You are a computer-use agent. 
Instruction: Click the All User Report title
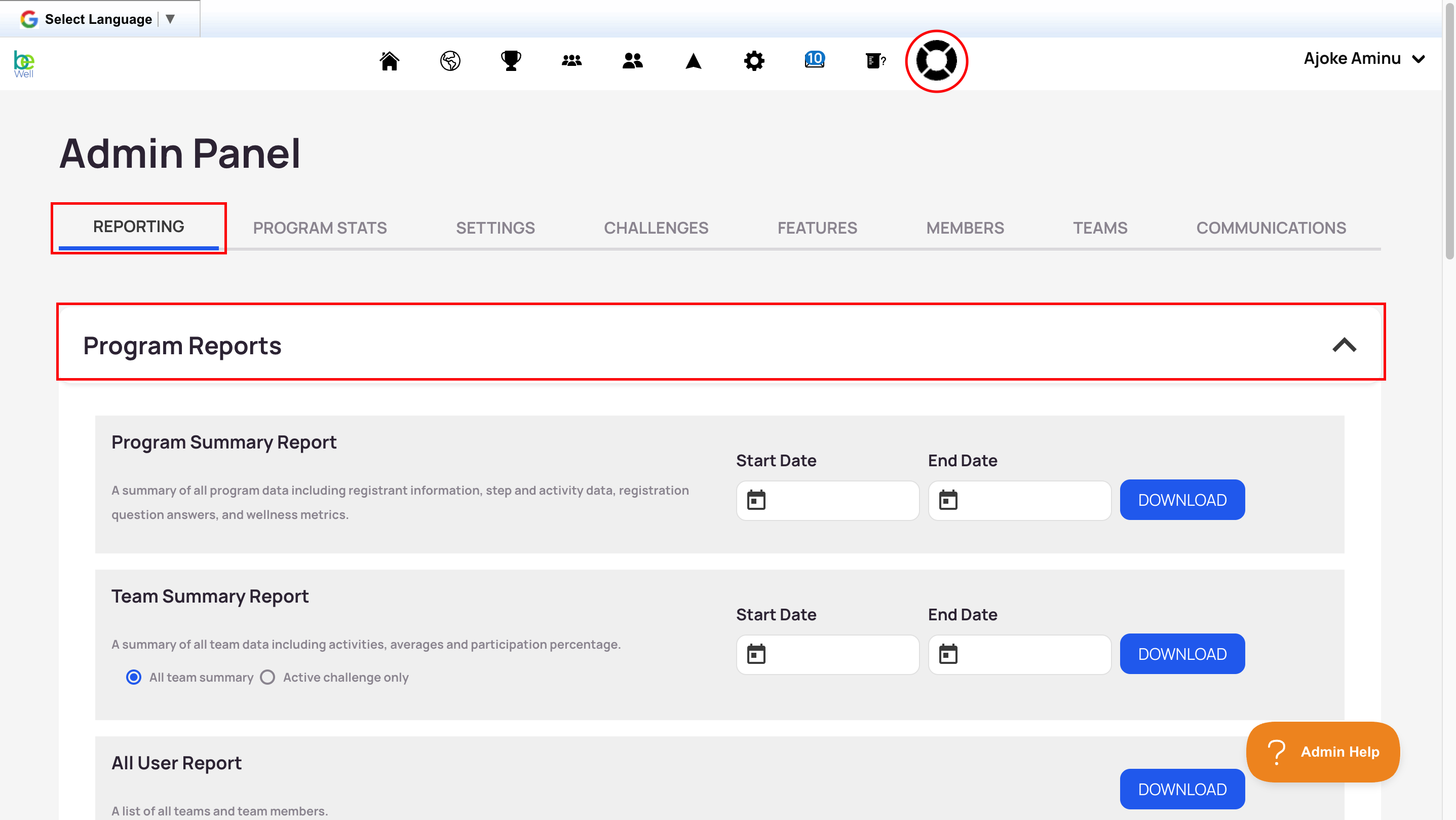(x=176, y=763)
